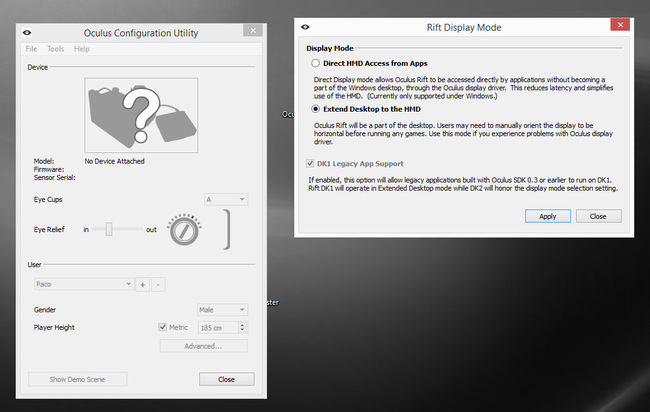Click the 'No Device Attached' text

click(114, 161)
